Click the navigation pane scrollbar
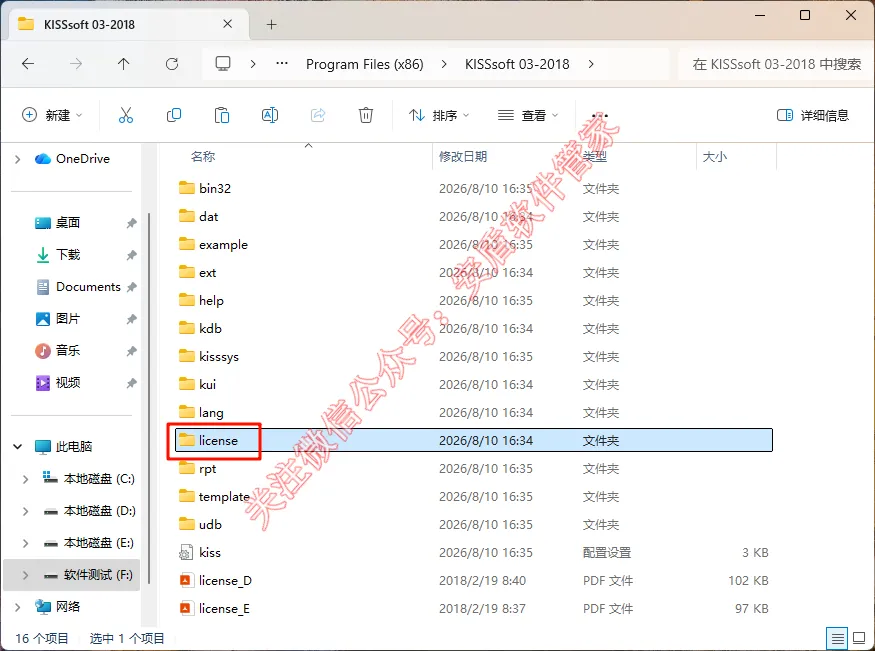 click(148, 397)
